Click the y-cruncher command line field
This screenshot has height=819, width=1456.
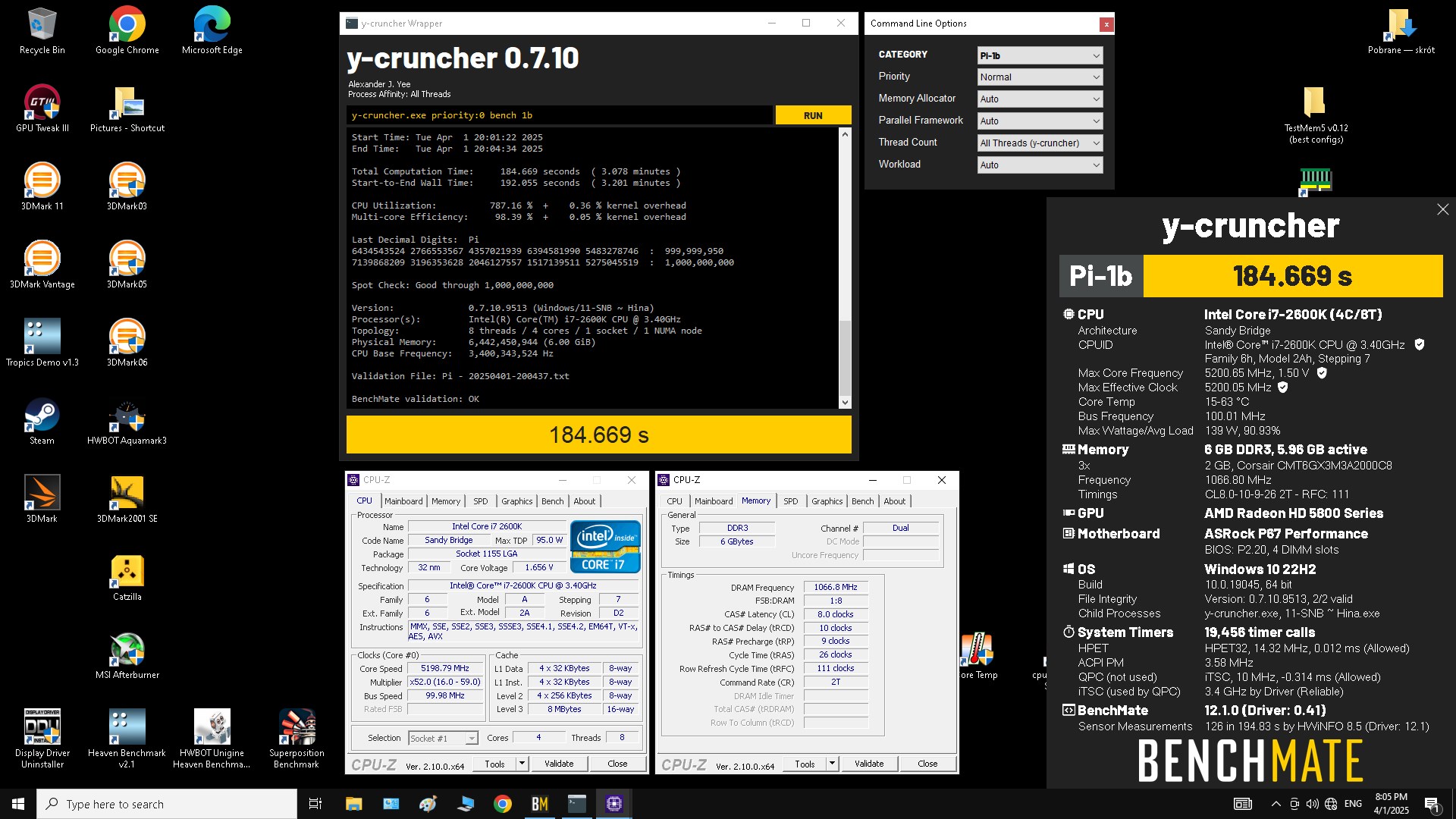coord(560,115)
